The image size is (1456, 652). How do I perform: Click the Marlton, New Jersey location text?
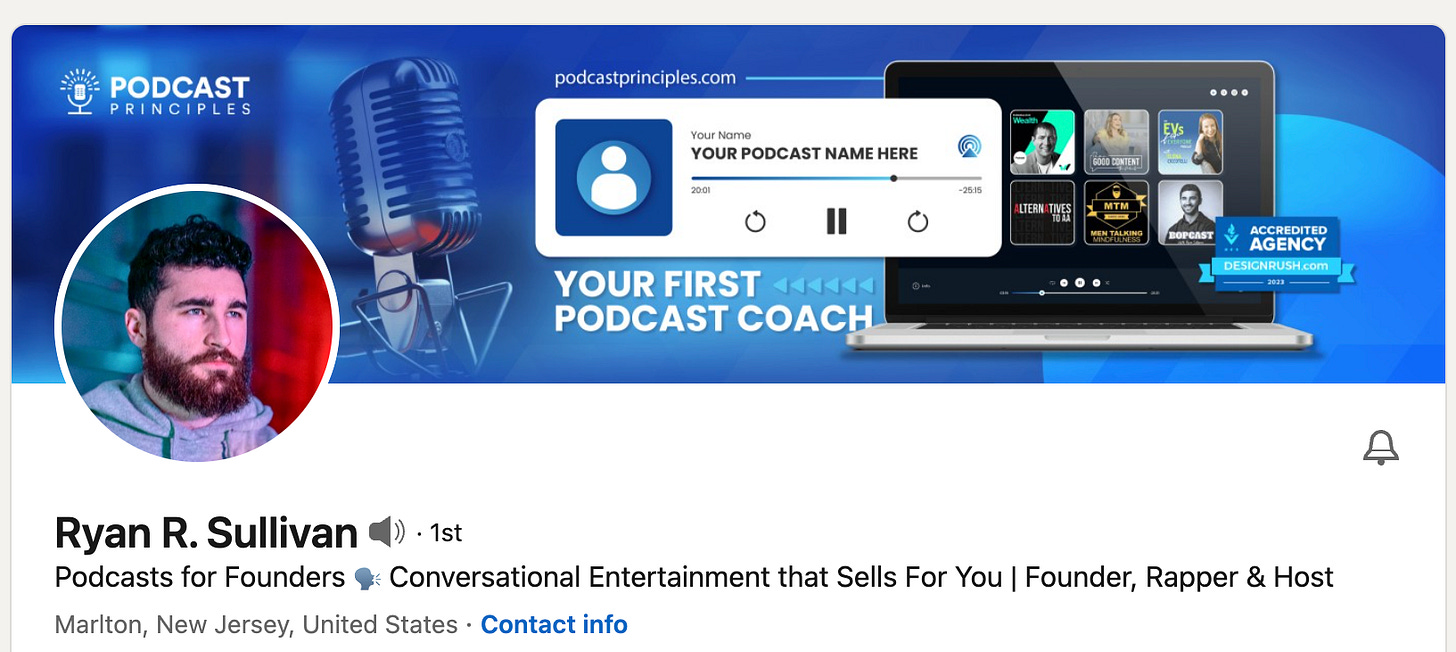[256, 625]
